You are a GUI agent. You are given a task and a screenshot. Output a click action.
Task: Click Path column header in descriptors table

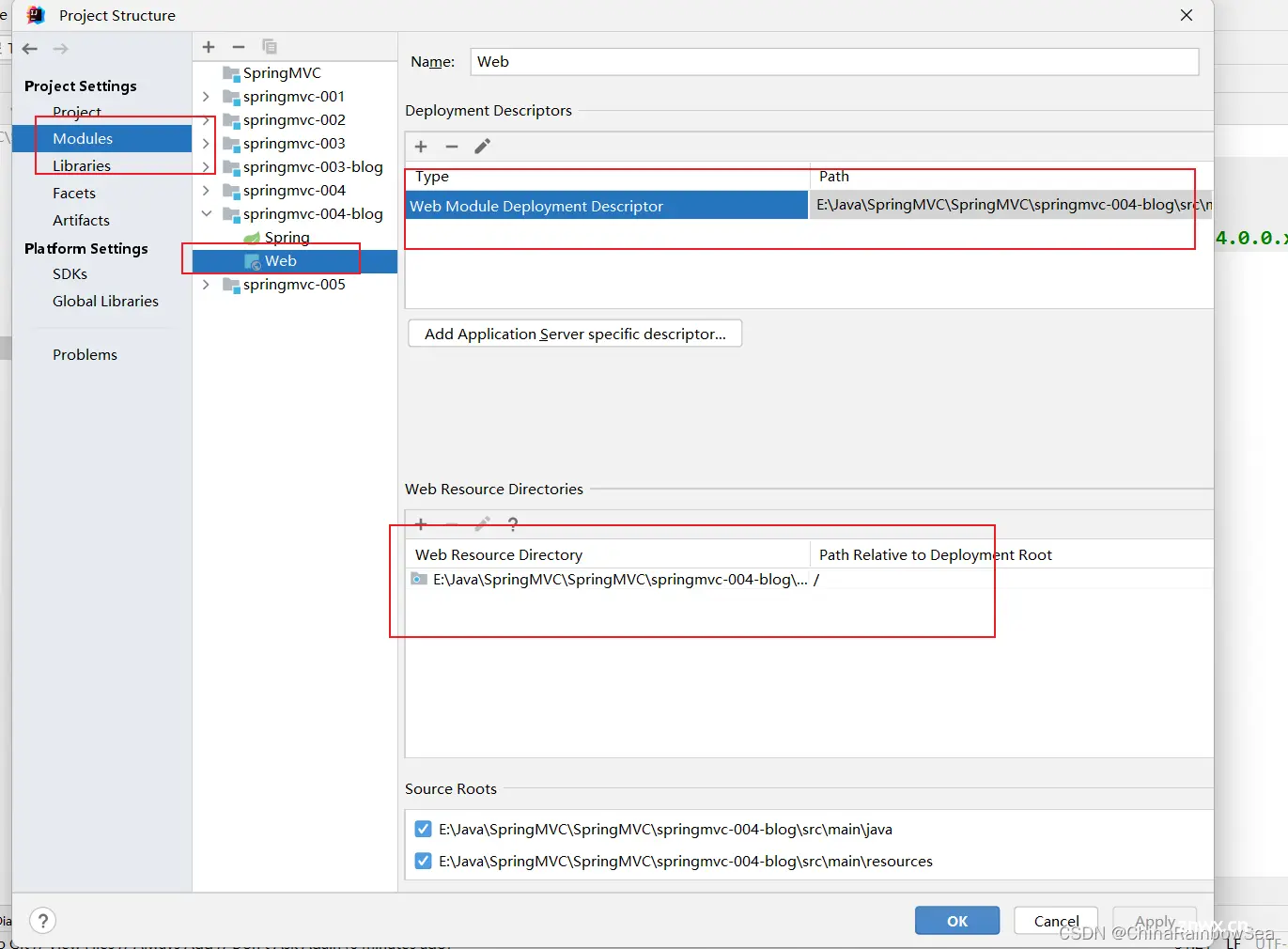834,177
